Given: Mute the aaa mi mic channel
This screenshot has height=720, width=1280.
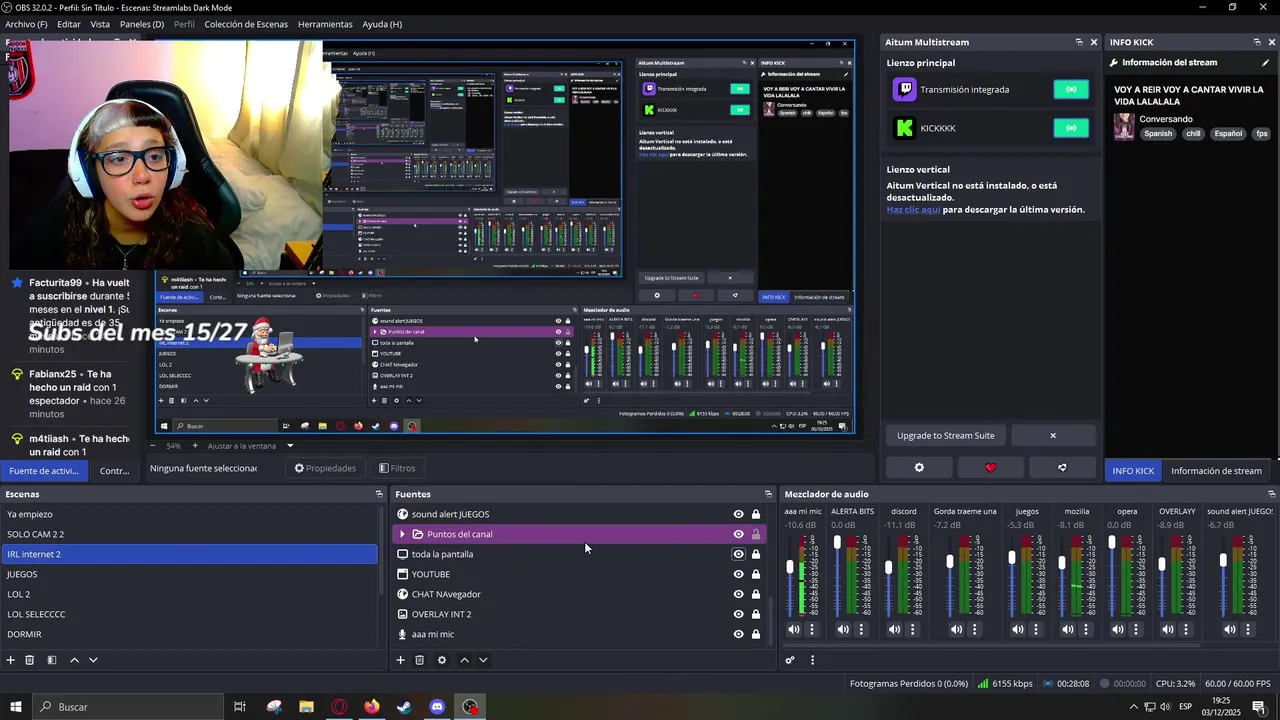Looking at the screenshot, I should pos(794,630).
